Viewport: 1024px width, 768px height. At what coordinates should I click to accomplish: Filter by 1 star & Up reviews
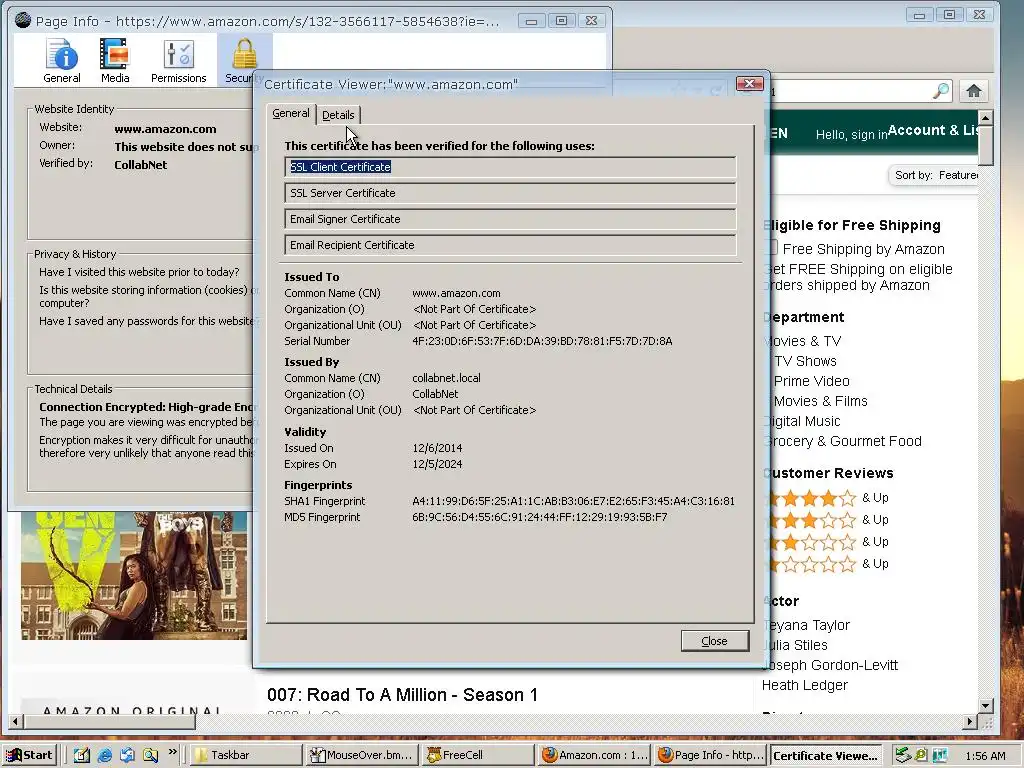827,564
